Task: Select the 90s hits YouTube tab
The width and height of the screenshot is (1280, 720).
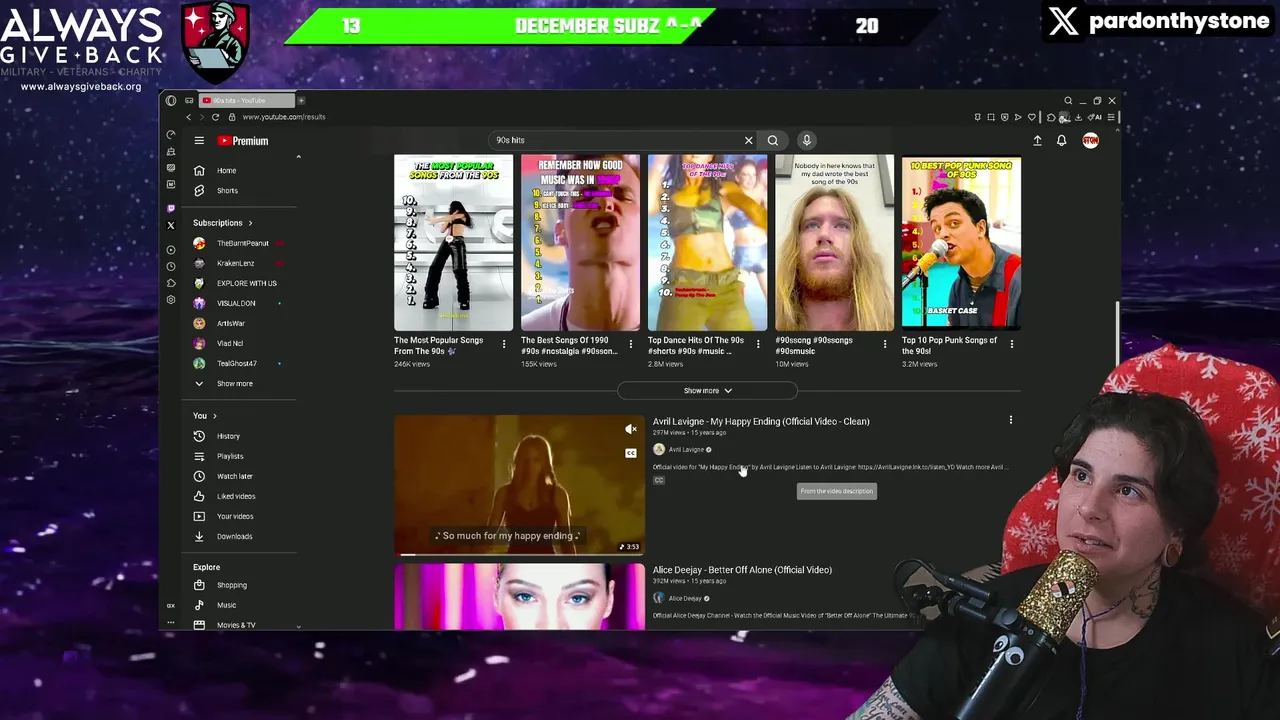Action: pyautogui.click(x=245, y=101)
